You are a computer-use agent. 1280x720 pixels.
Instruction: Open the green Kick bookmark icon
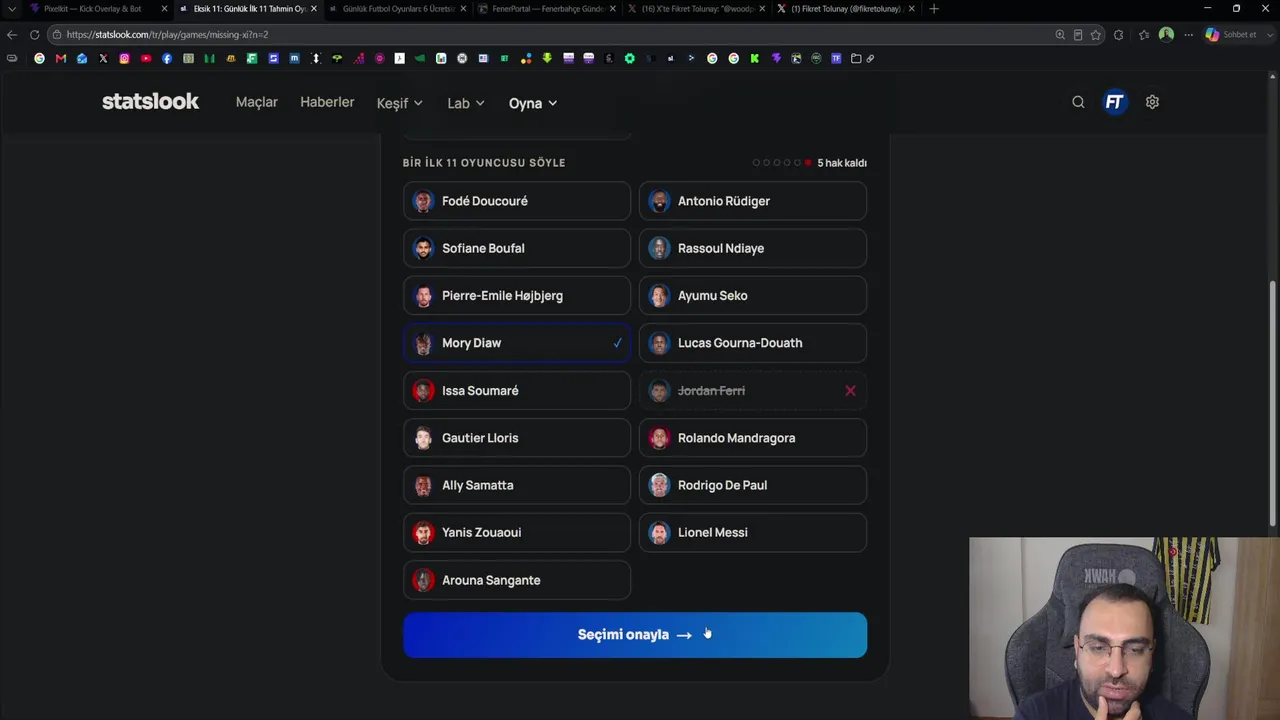pyautogui.click(x=755, y=58)
